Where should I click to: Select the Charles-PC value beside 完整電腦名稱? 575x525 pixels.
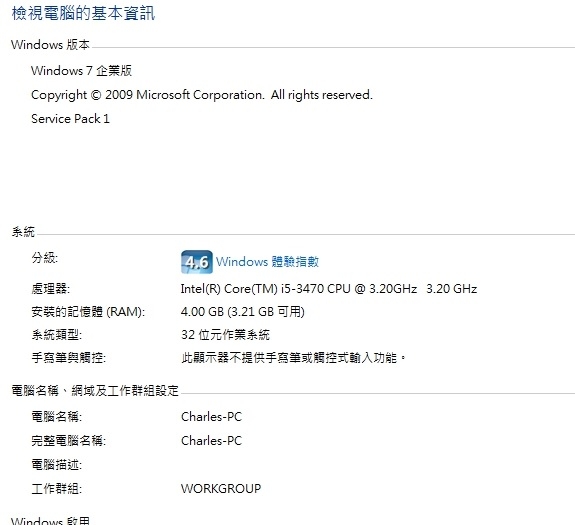pyautogui.click(x=212, y=441)
